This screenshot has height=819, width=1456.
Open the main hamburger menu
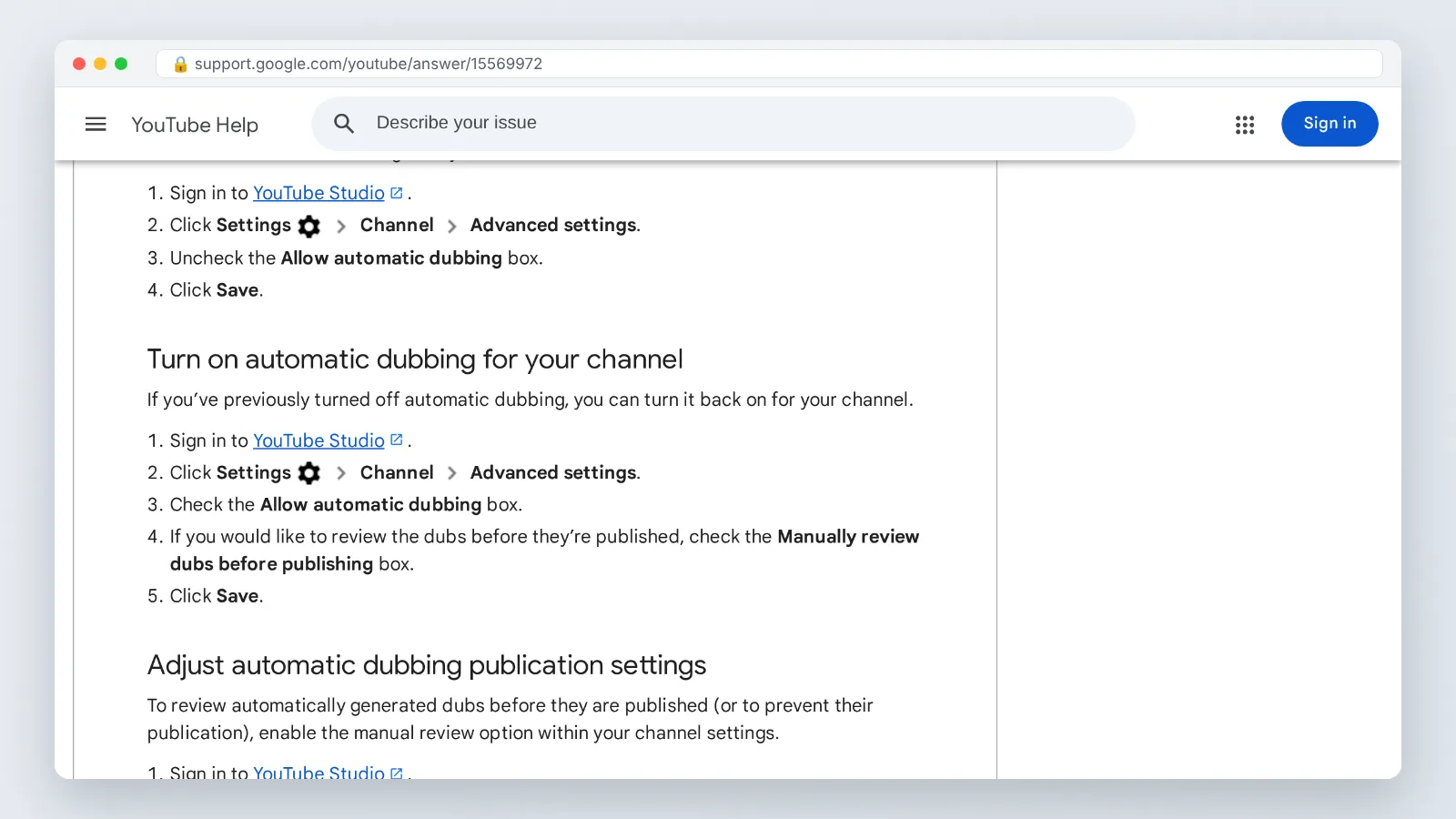click(x=96, y=124)
